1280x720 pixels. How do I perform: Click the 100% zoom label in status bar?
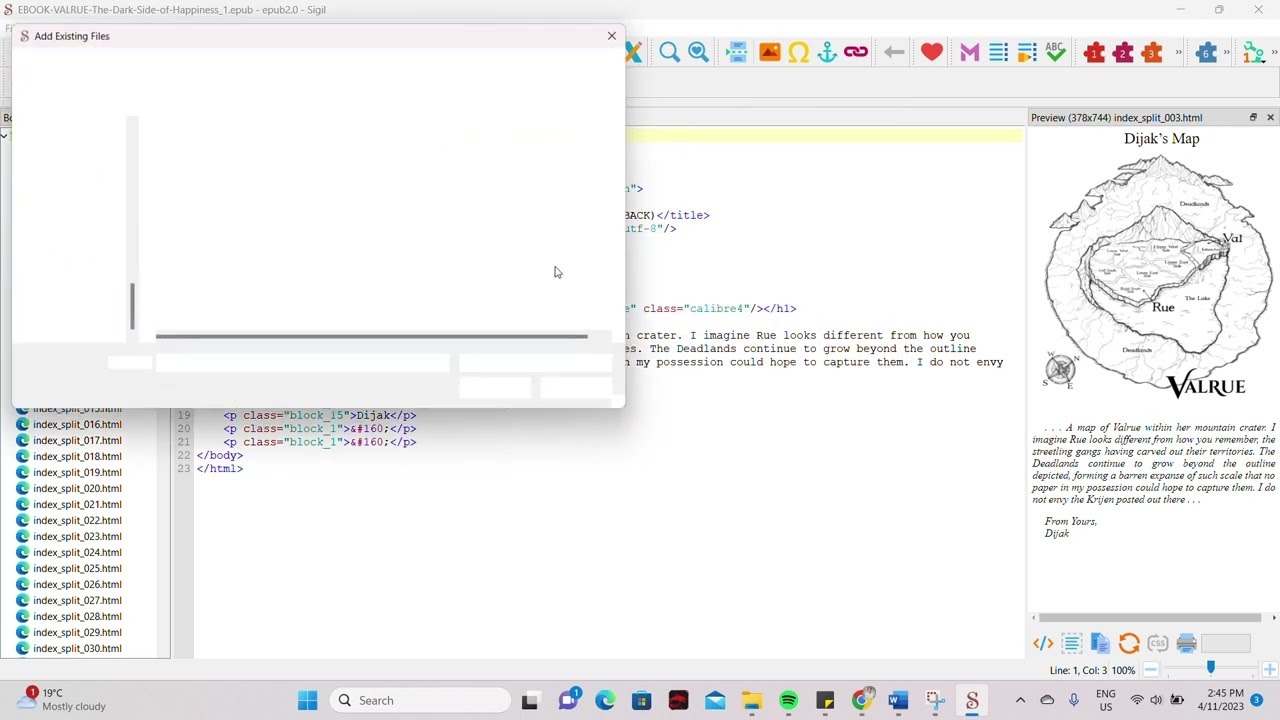(x=1124, y=670)
